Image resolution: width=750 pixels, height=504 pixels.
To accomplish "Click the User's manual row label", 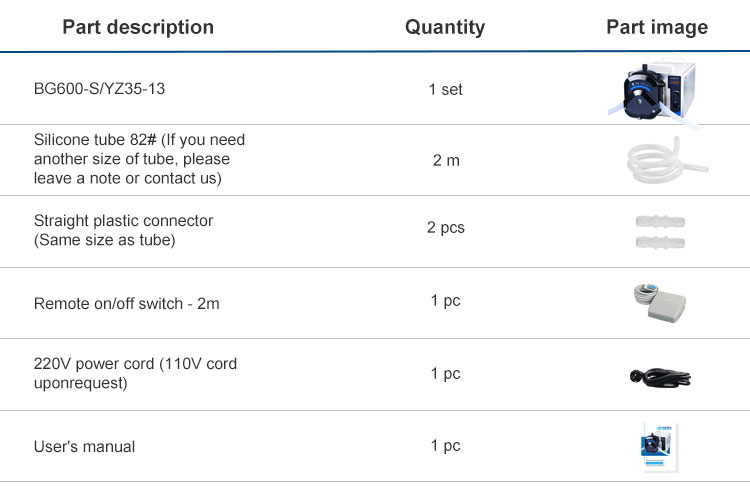I will pyautogui.click(x=84, y=447).
